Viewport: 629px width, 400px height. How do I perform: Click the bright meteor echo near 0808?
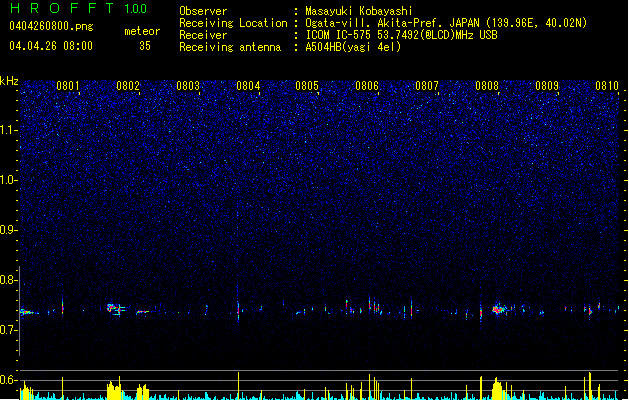(498, 309)
